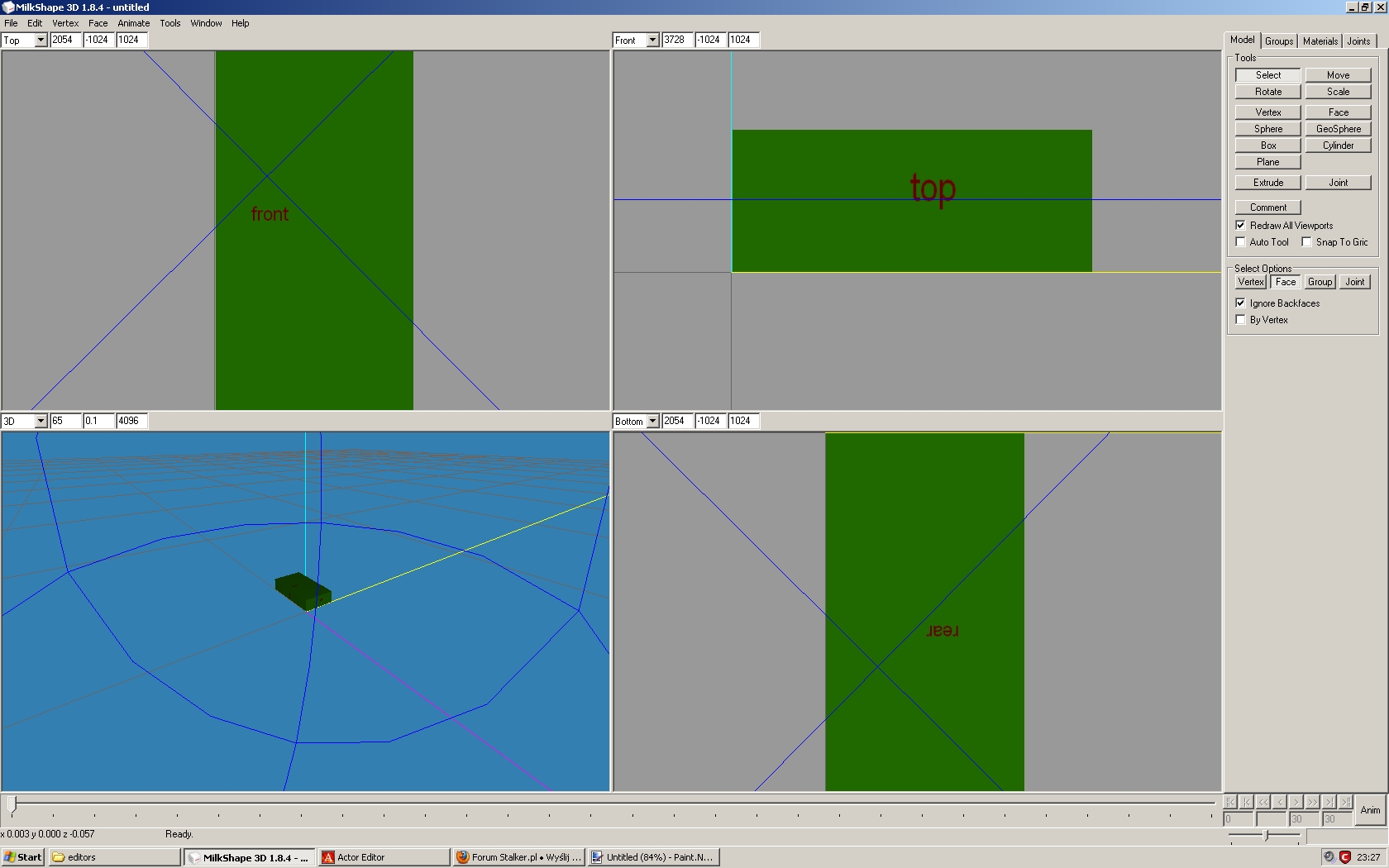Switch to Actor Editor in taskbar
Image resolution: width=1389 pixels, height=868 pixels.
tap(384, 857)
